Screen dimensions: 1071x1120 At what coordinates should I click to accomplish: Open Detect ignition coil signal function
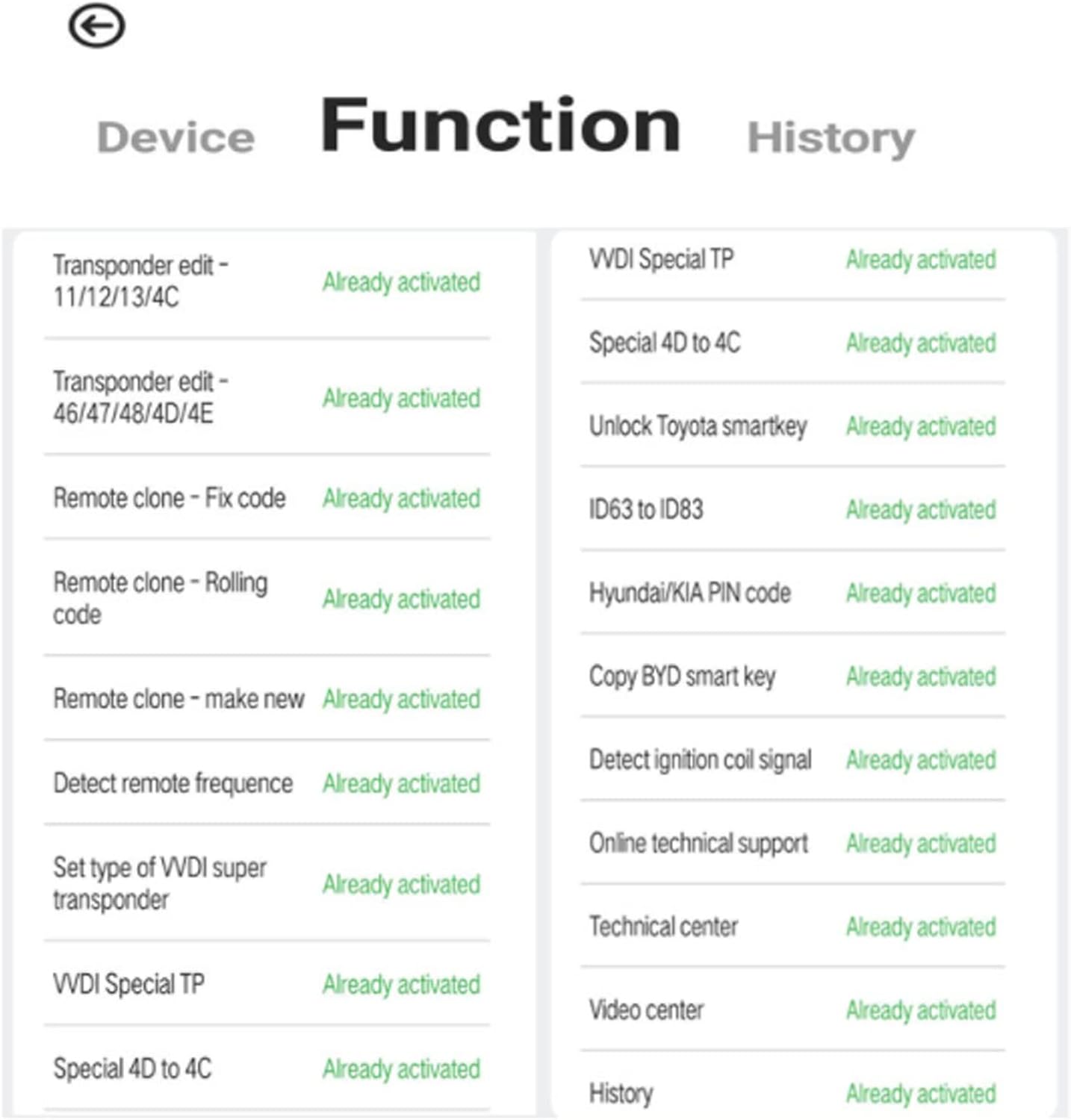(x=700, y=760)
